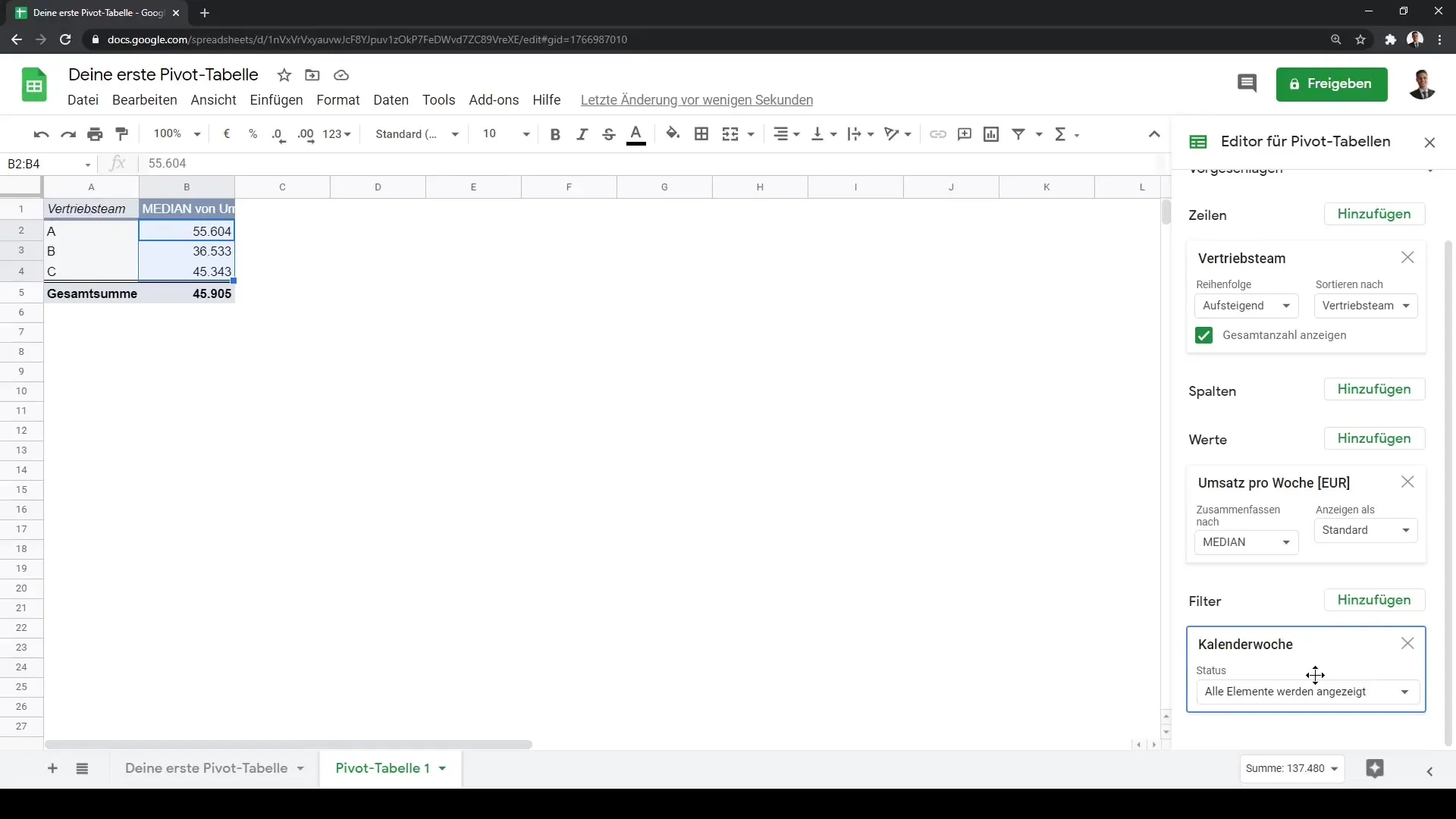The image size is (1456, 819).
Task: Open Letzte Änderung version history link
Action: pyautogui.click(x=696, y=100)
